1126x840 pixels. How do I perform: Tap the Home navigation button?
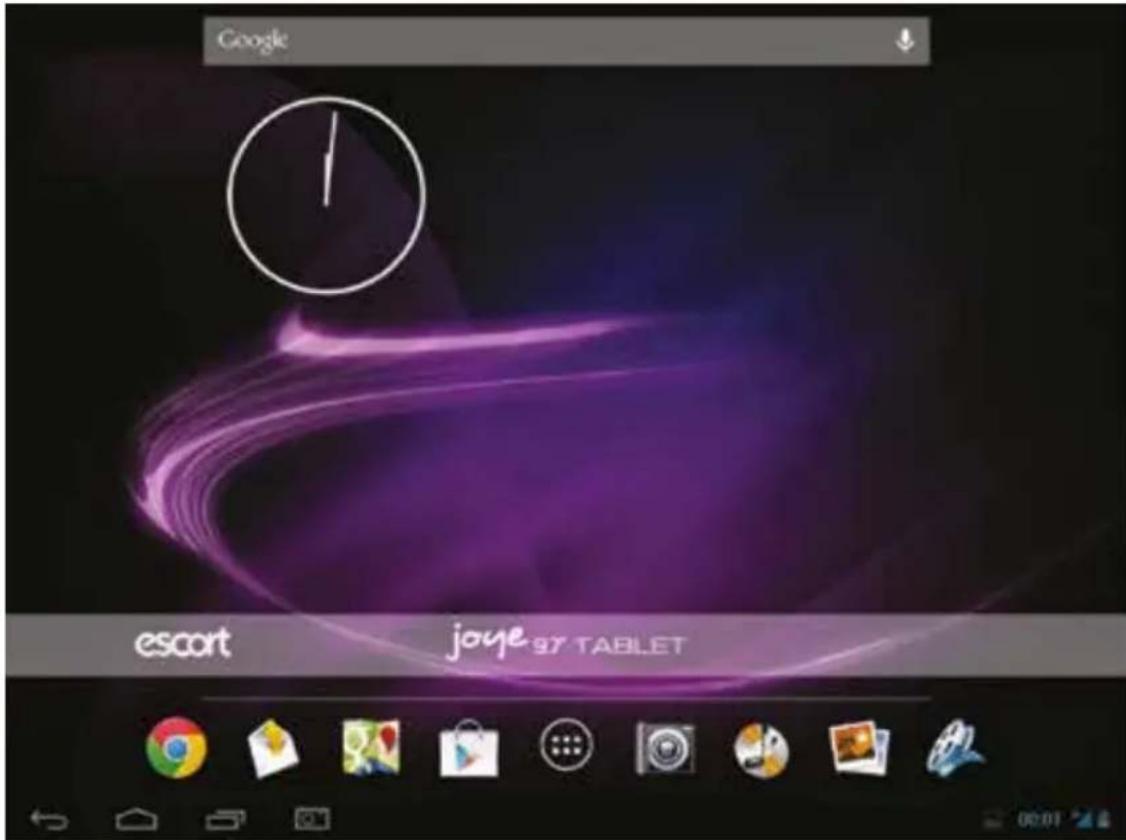pos(136,818)
